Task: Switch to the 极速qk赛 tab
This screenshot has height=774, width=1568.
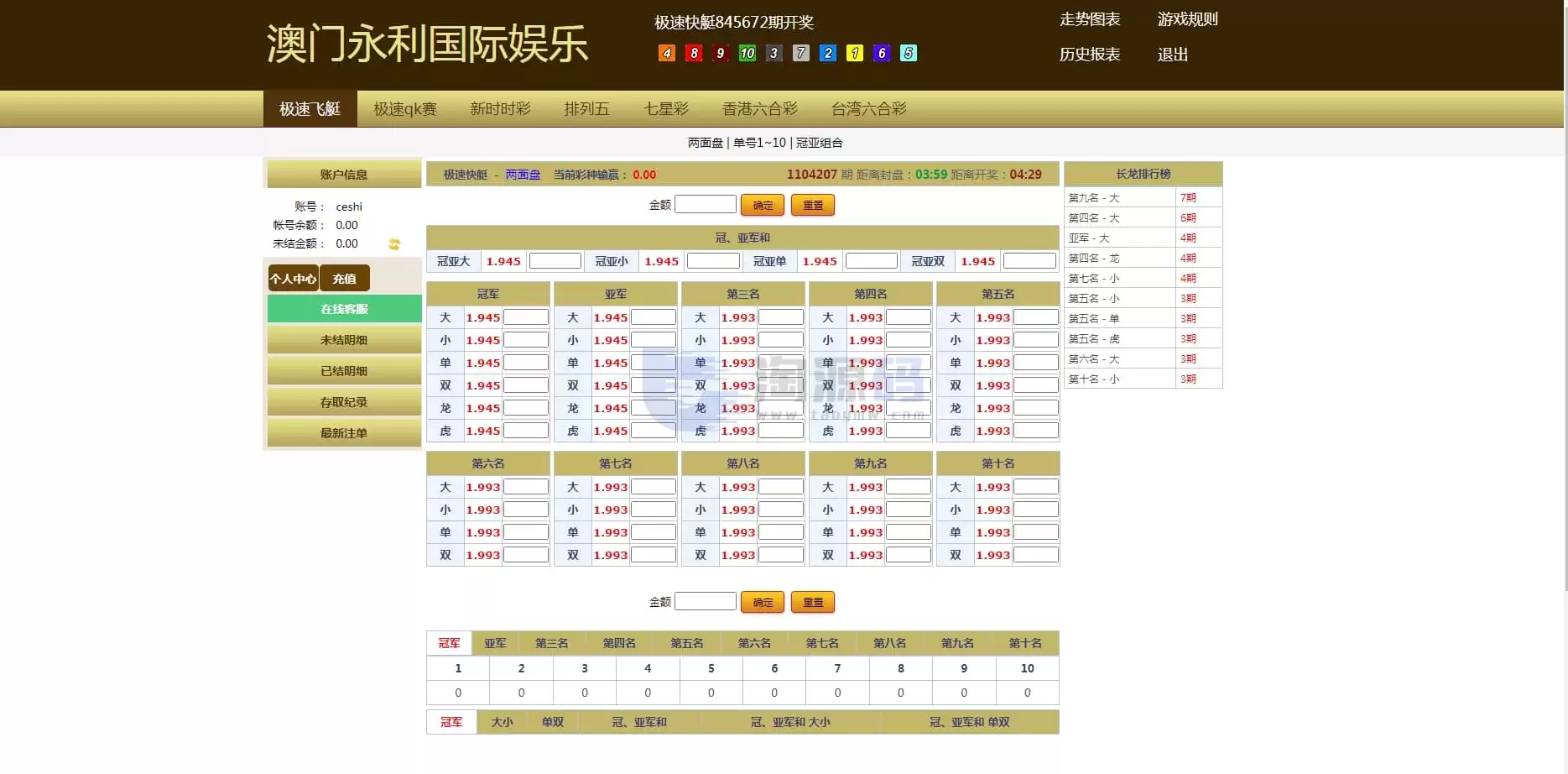Action: pos(405,109)
